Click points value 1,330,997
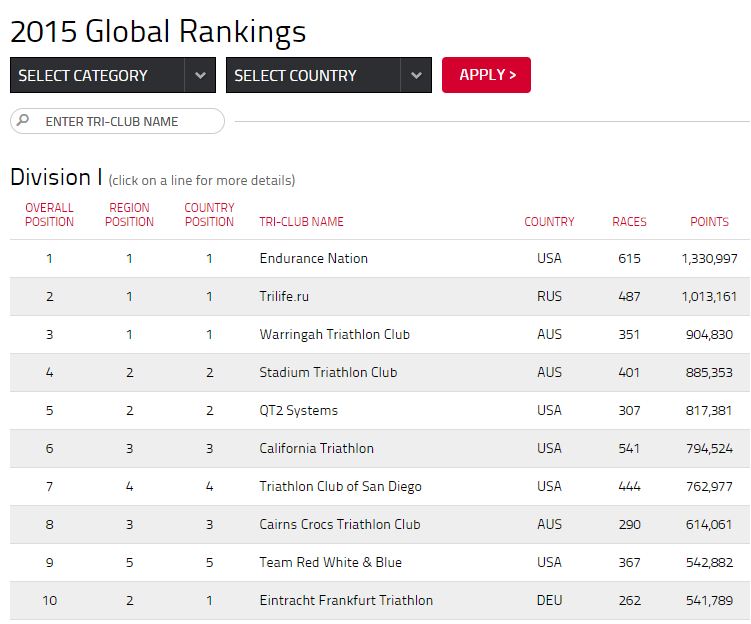751x624 pixels. [x=709, y=259]
